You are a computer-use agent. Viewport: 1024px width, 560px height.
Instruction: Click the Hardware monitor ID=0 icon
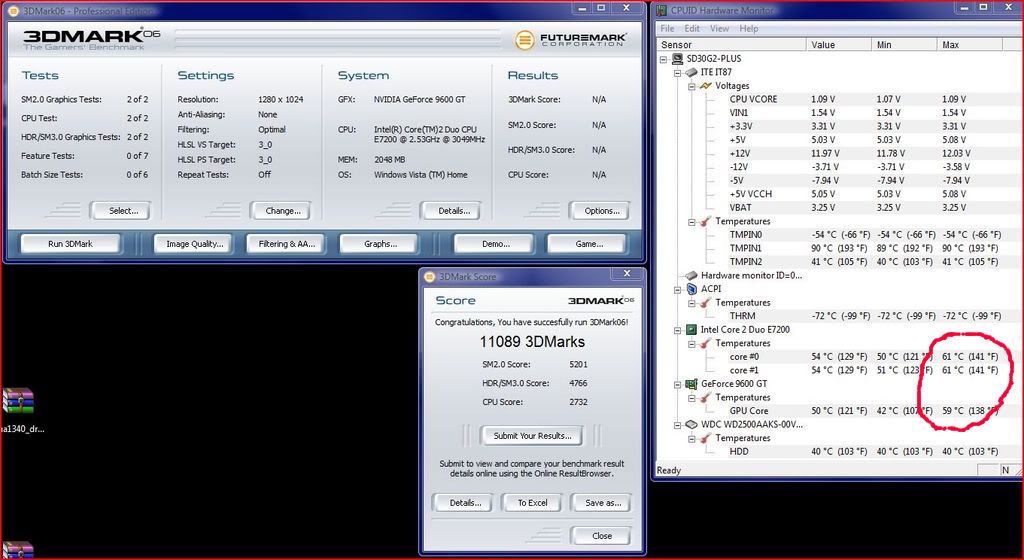(x=692, y=275)
